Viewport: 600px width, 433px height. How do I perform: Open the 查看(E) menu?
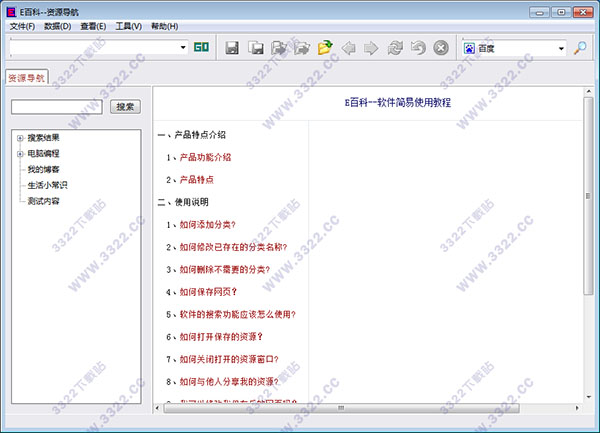click(93, 26)
